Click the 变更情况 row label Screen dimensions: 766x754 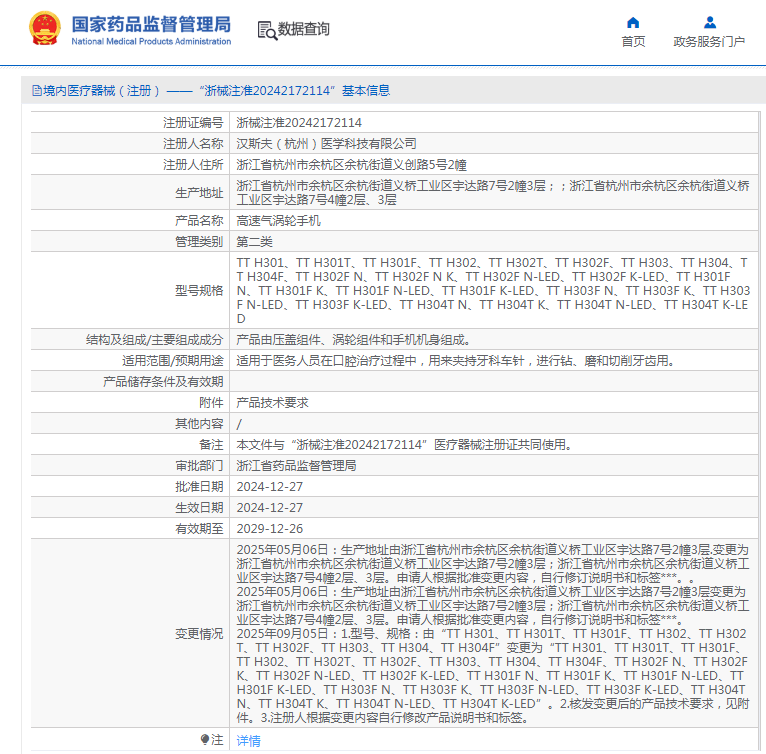pos(199,634)
